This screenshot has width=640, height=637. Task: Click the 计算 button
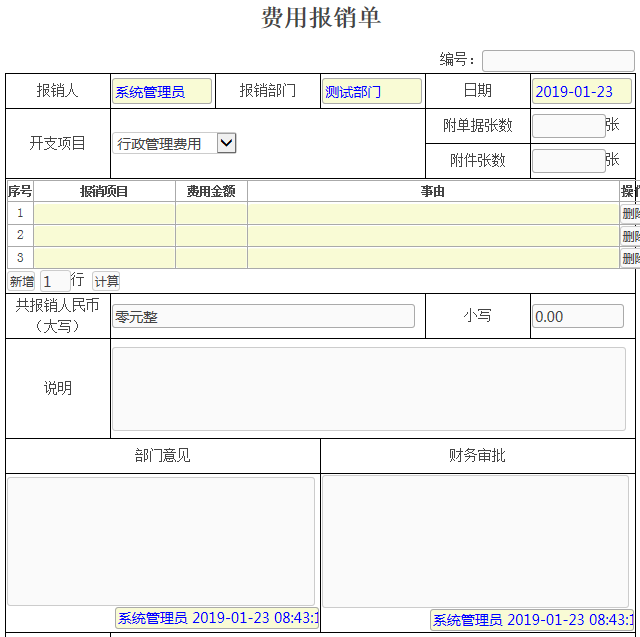tap(106, 281)
